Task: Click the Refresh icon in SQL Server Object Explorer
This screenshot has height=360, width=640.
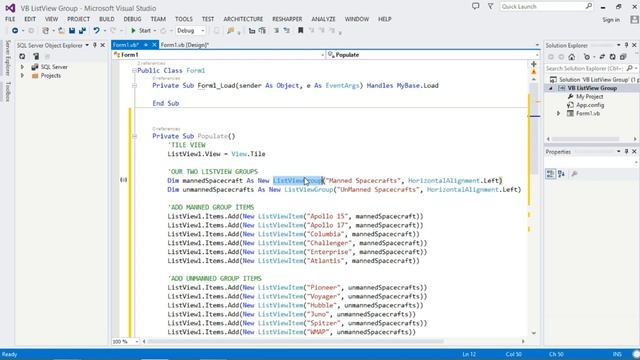Action: pos(22,56)
